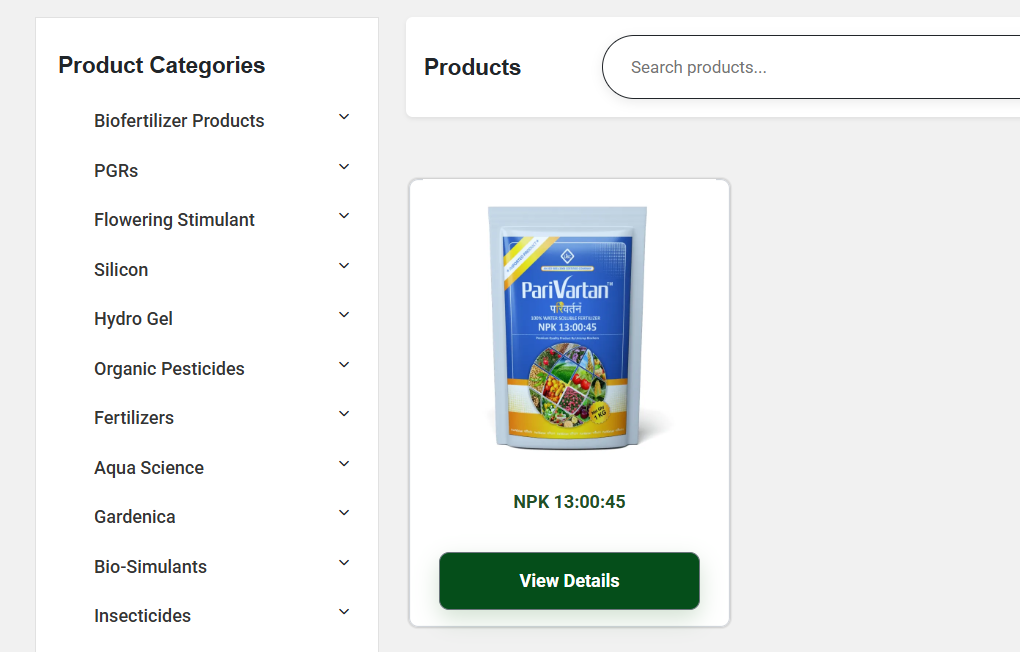Select the Hydro Gel category label

[133, 319]
